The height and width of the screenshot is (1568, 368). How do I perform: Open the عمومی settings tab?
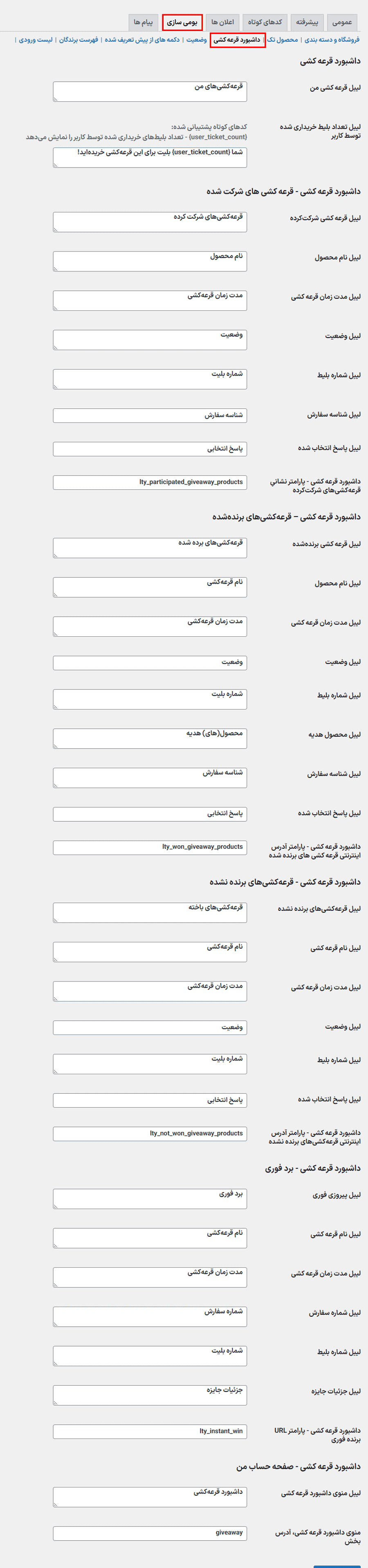(x=342, y=22)
